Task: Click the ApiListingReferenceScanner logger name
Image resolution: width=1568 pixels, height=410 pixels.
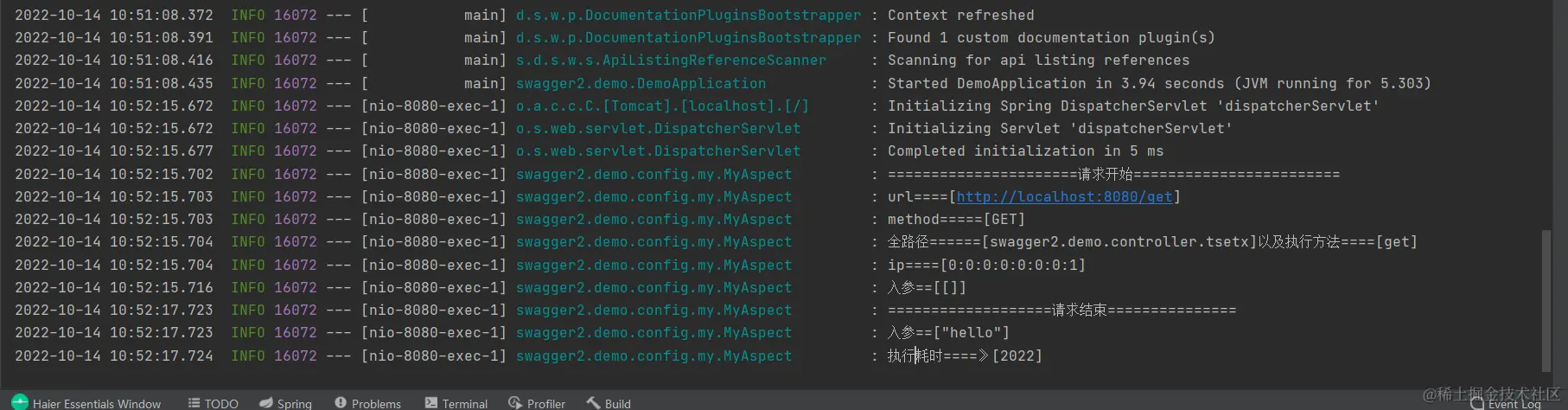Action: click(671, 61)
